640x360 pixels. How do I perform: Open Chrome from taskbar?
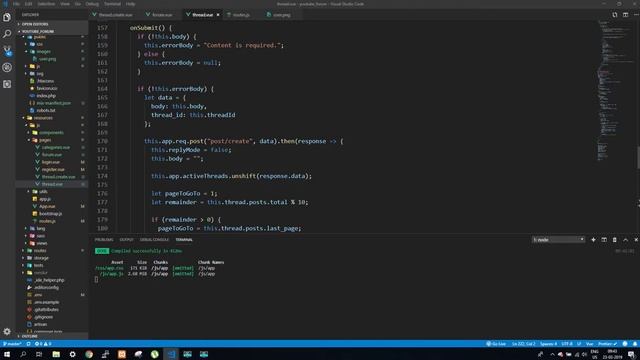coord(89,354)
